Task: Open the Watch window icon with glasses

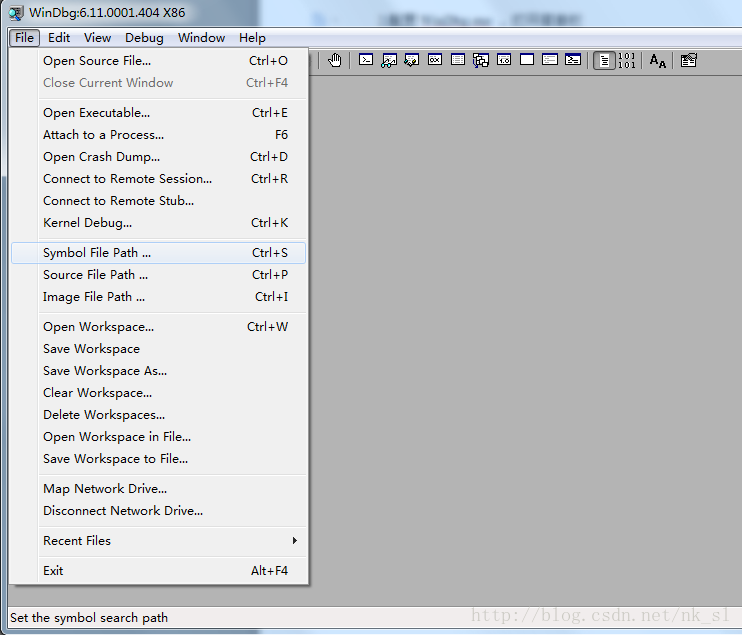Action: pyautogui.click(x=389, y=60)
